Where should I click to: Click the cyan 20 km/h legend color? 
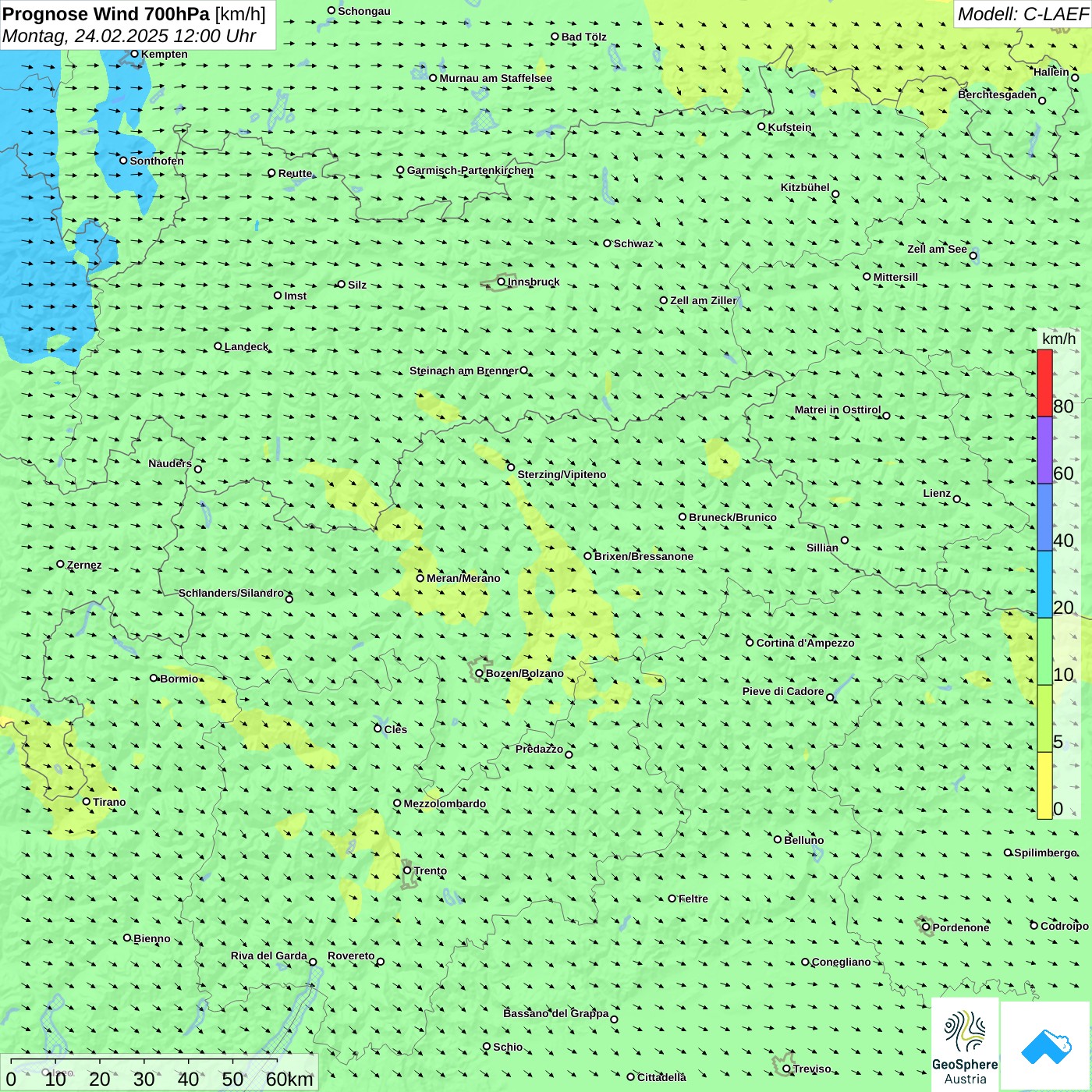1044,584
